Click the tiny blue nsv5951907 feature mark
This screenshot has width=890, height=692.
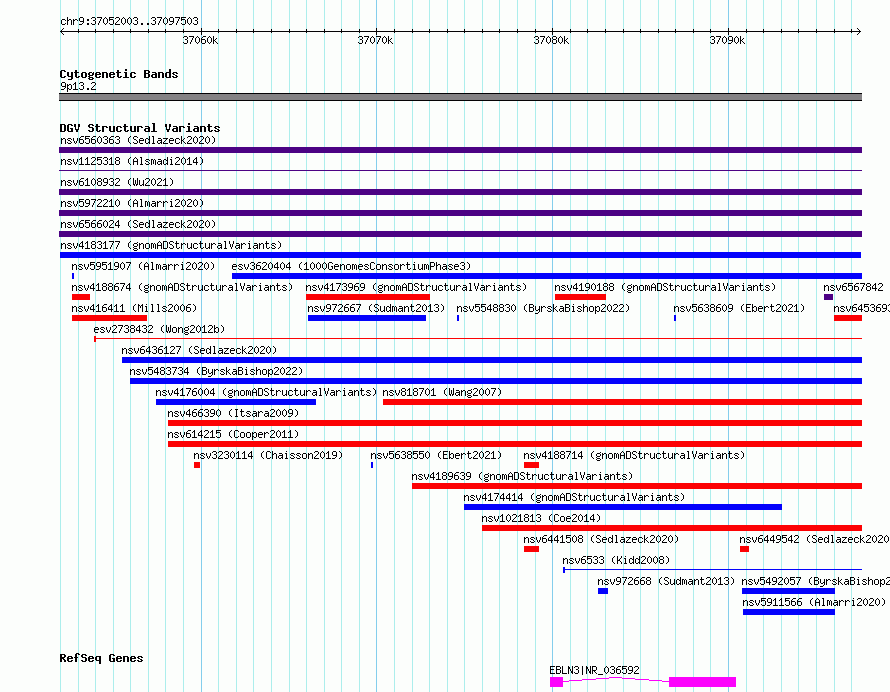tap(73, 276)
